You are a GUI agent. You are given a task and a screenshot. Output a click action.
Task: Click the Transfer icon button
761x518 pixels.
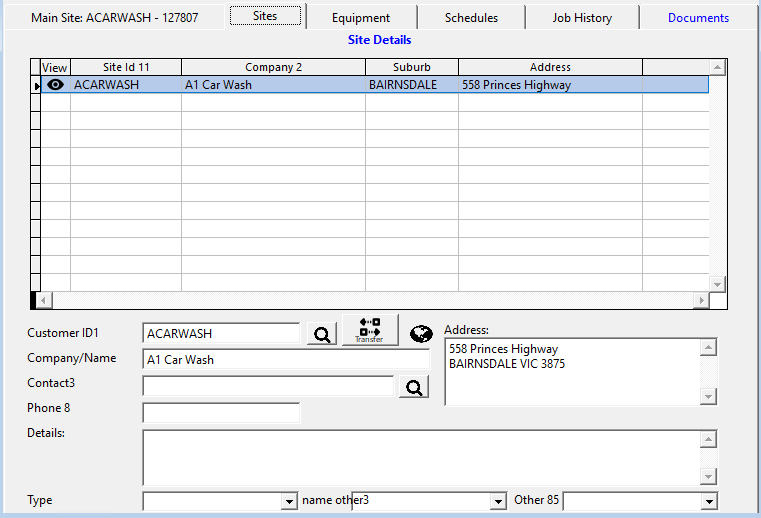369,331
